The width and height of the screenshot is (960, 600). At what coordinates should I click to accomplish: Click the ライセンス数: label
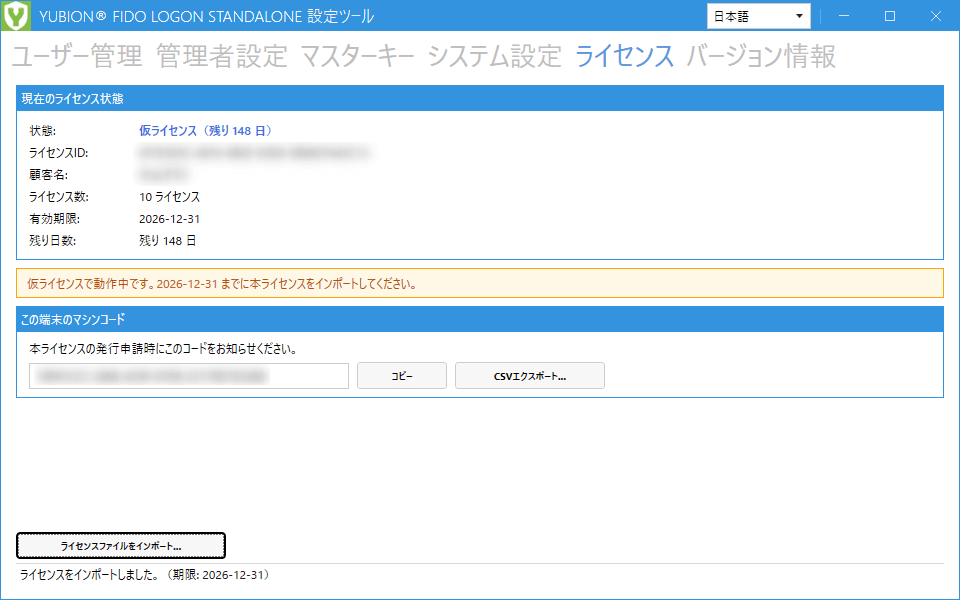coord(59,197)
